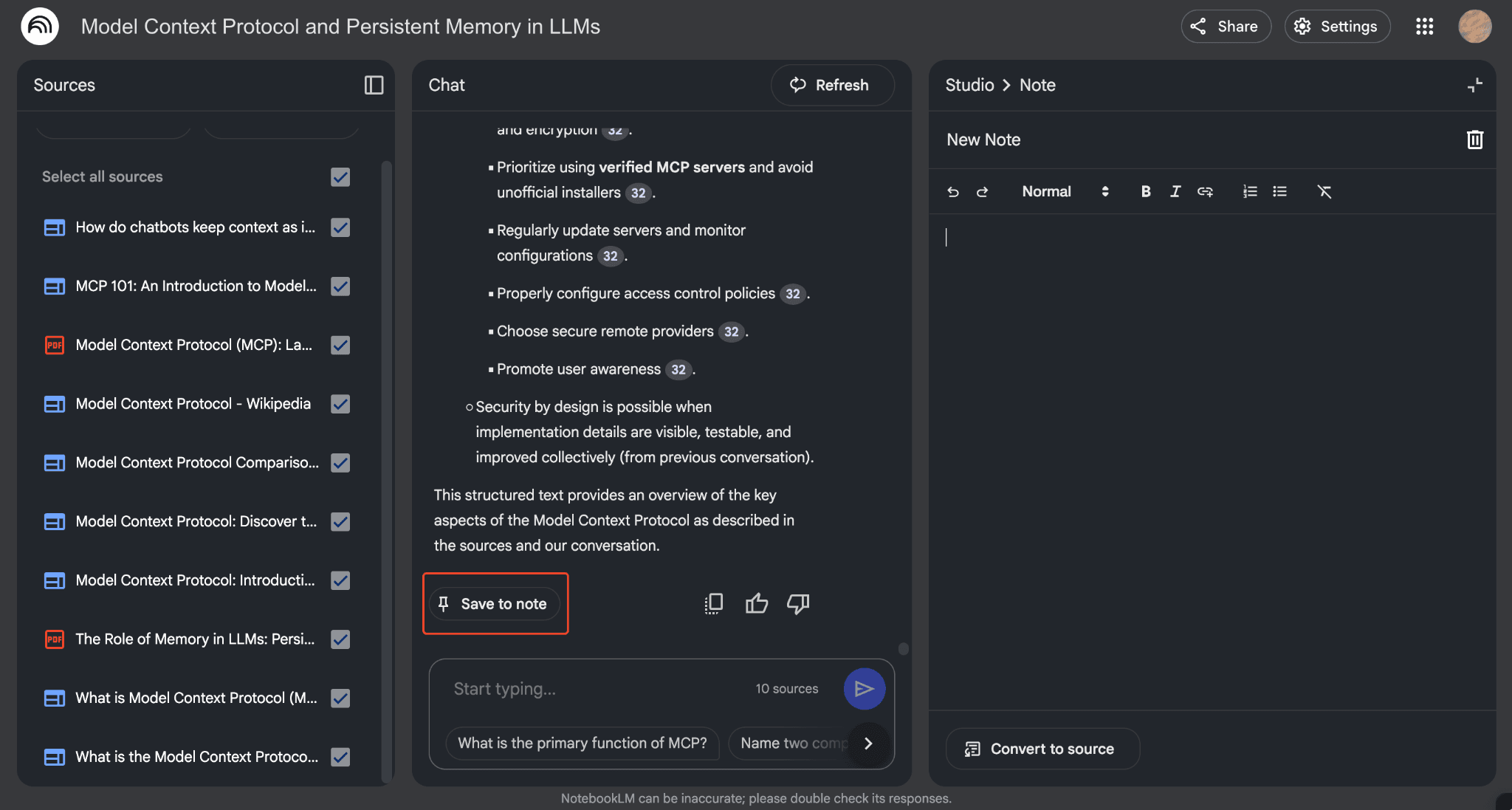Open the user profile avatar
Image resolution: width=1512 pixels, height=810 pixels.
click(1474, 27)
